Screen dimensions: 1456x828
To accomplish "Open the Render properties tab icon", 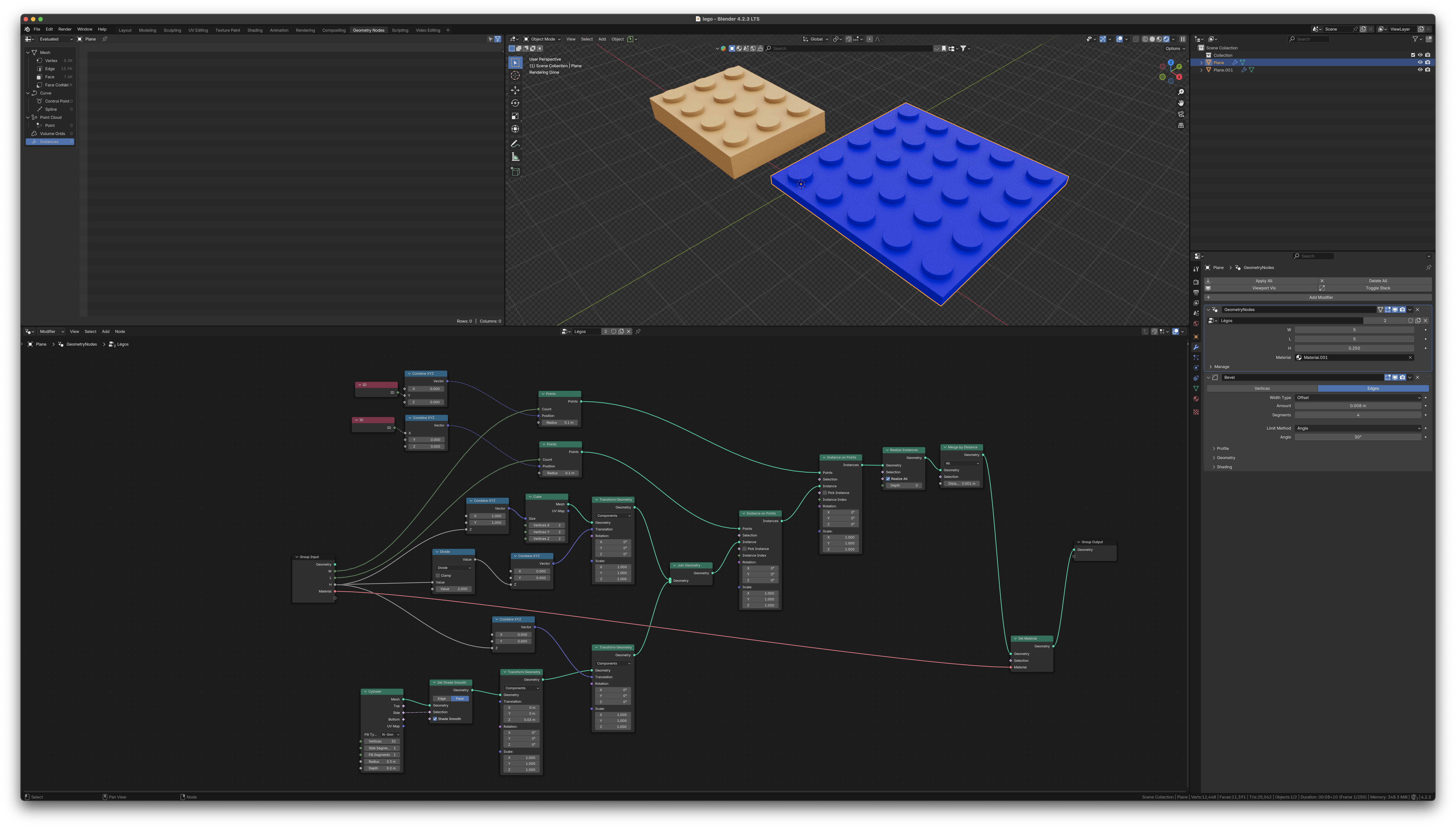I will [x=1196, y=282].
